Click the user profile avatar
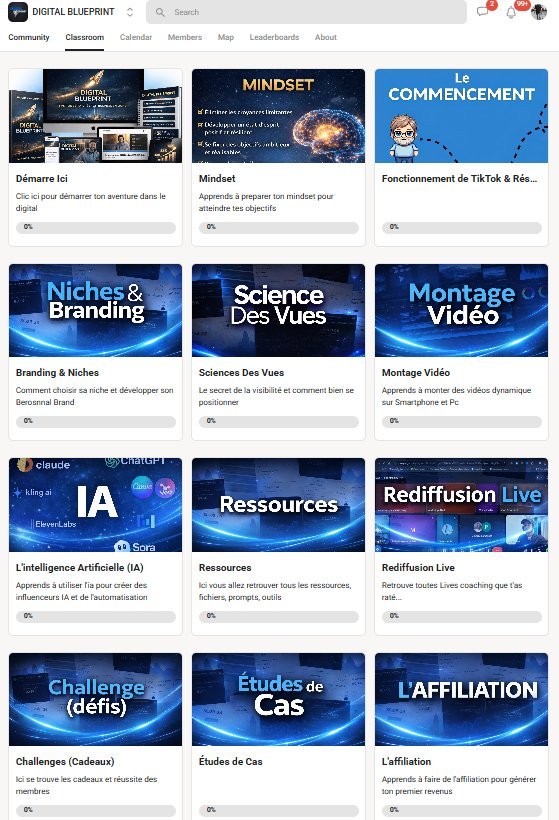This screenshot has width=559, height=820. click(539, 12)
